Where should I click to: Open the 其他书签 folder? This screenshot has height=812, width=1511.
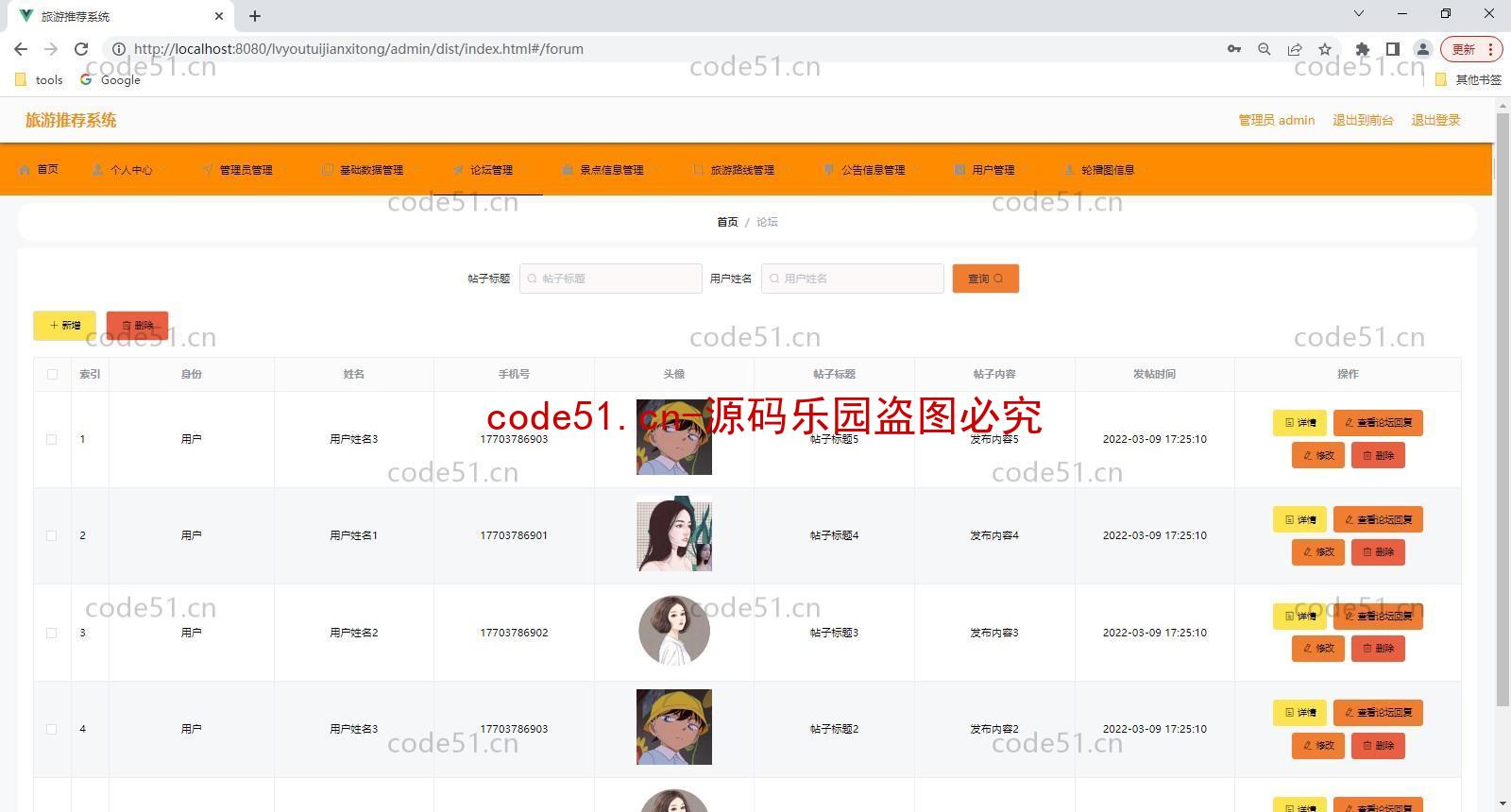pos(1469,80)
